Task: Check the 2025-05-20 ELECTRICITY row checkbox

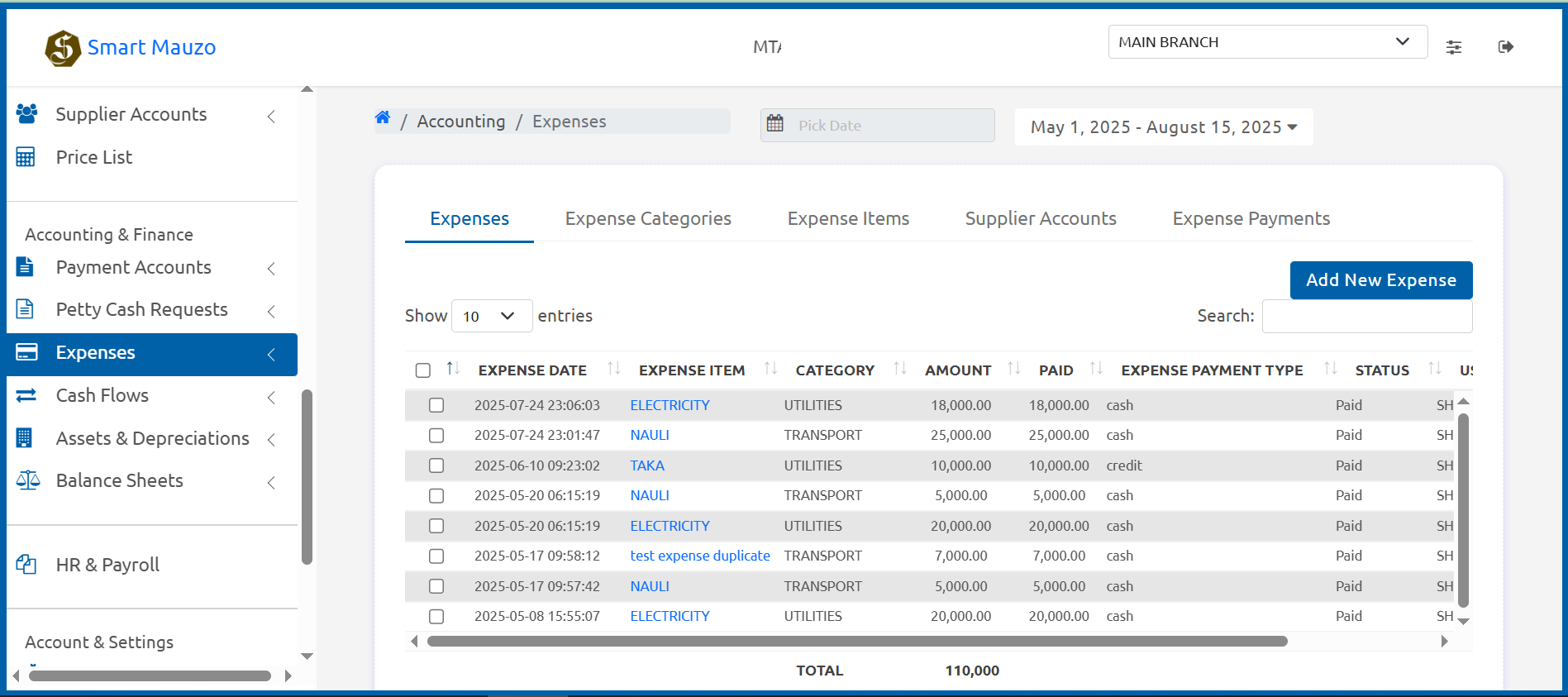Action: [x=436, y=526]
